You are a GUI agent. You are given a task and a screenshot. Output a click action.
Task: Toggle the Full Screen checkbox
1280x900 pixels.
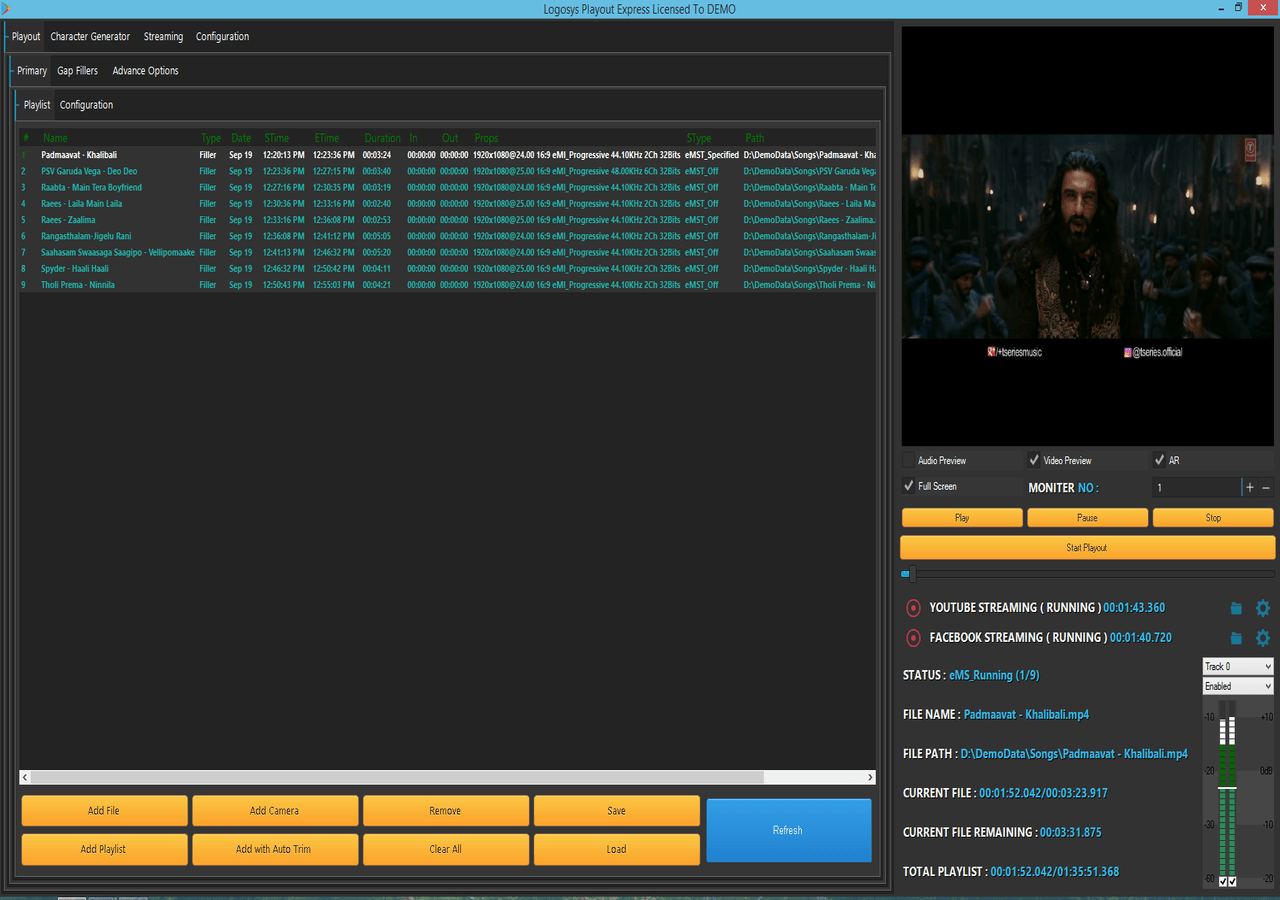[909, 486]
